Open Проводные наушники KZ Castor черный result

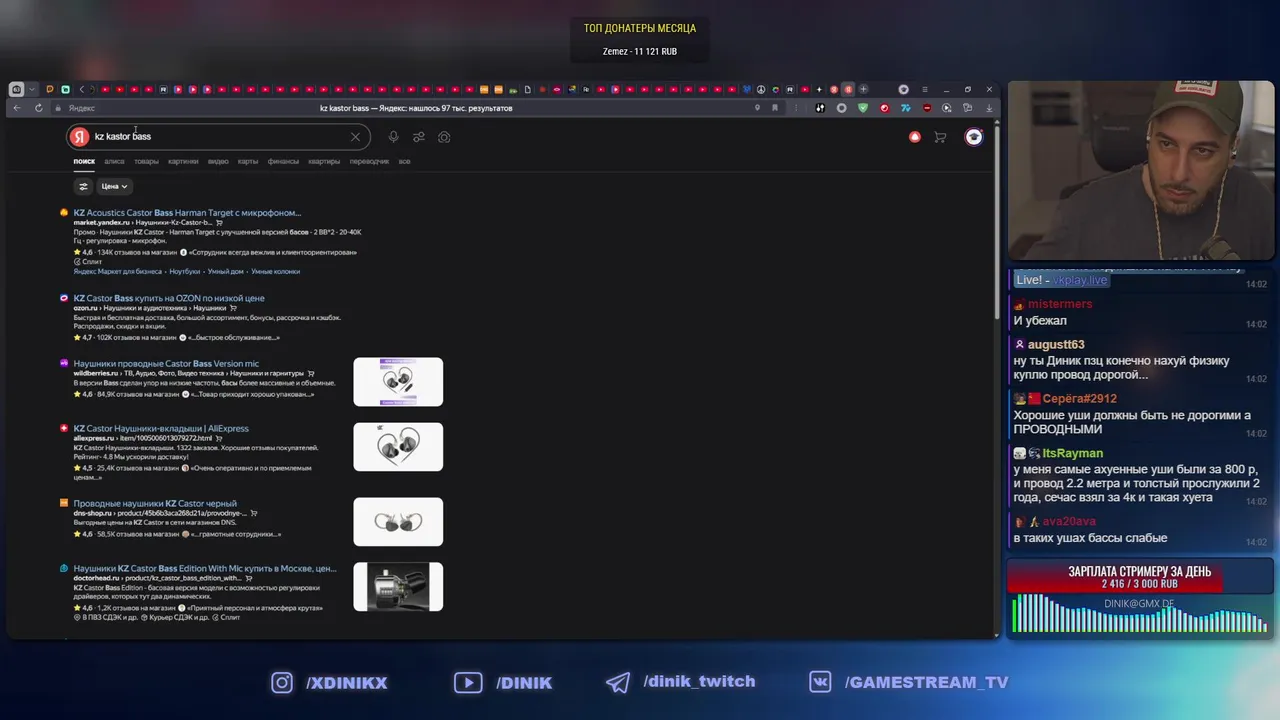pos(155,503)
